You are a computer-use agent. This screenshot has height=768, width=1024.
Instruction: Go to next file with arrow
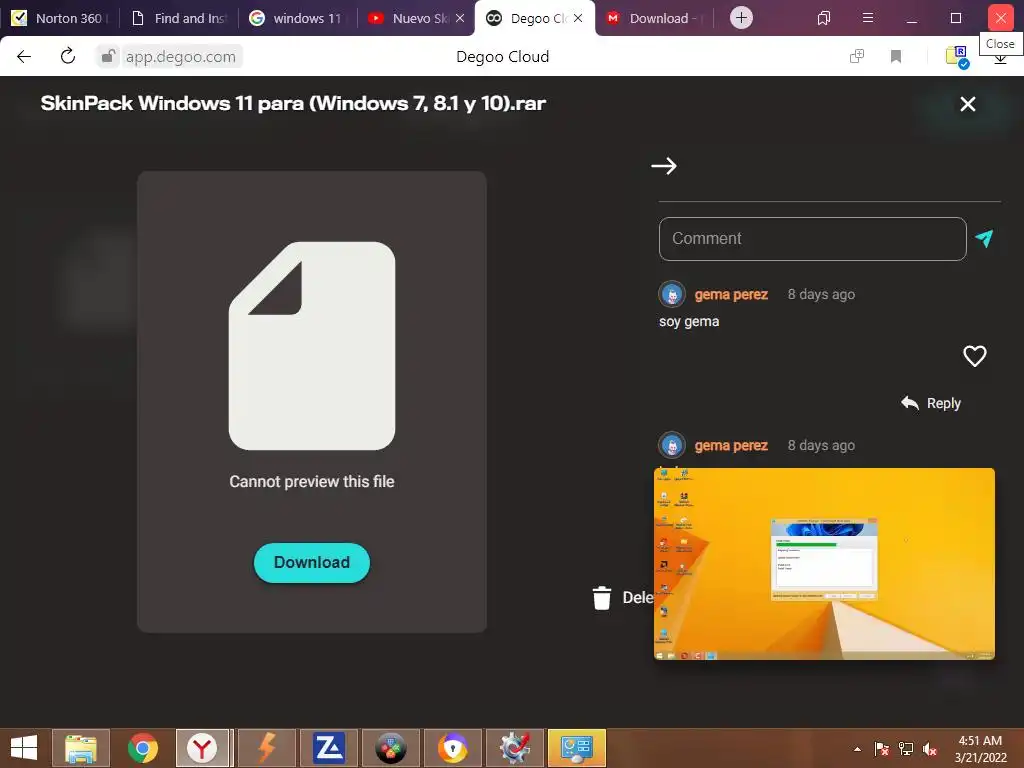pos(664,166)
